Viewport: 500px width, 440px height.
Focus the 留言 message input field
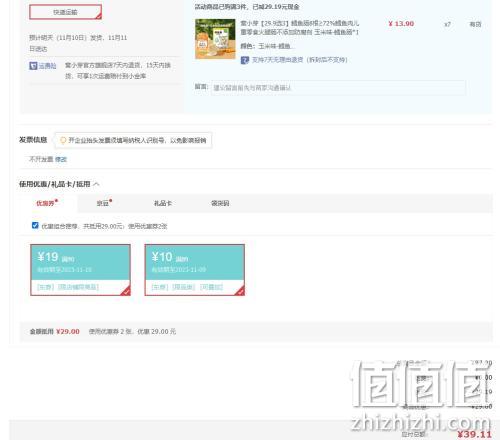click(338, 88)
